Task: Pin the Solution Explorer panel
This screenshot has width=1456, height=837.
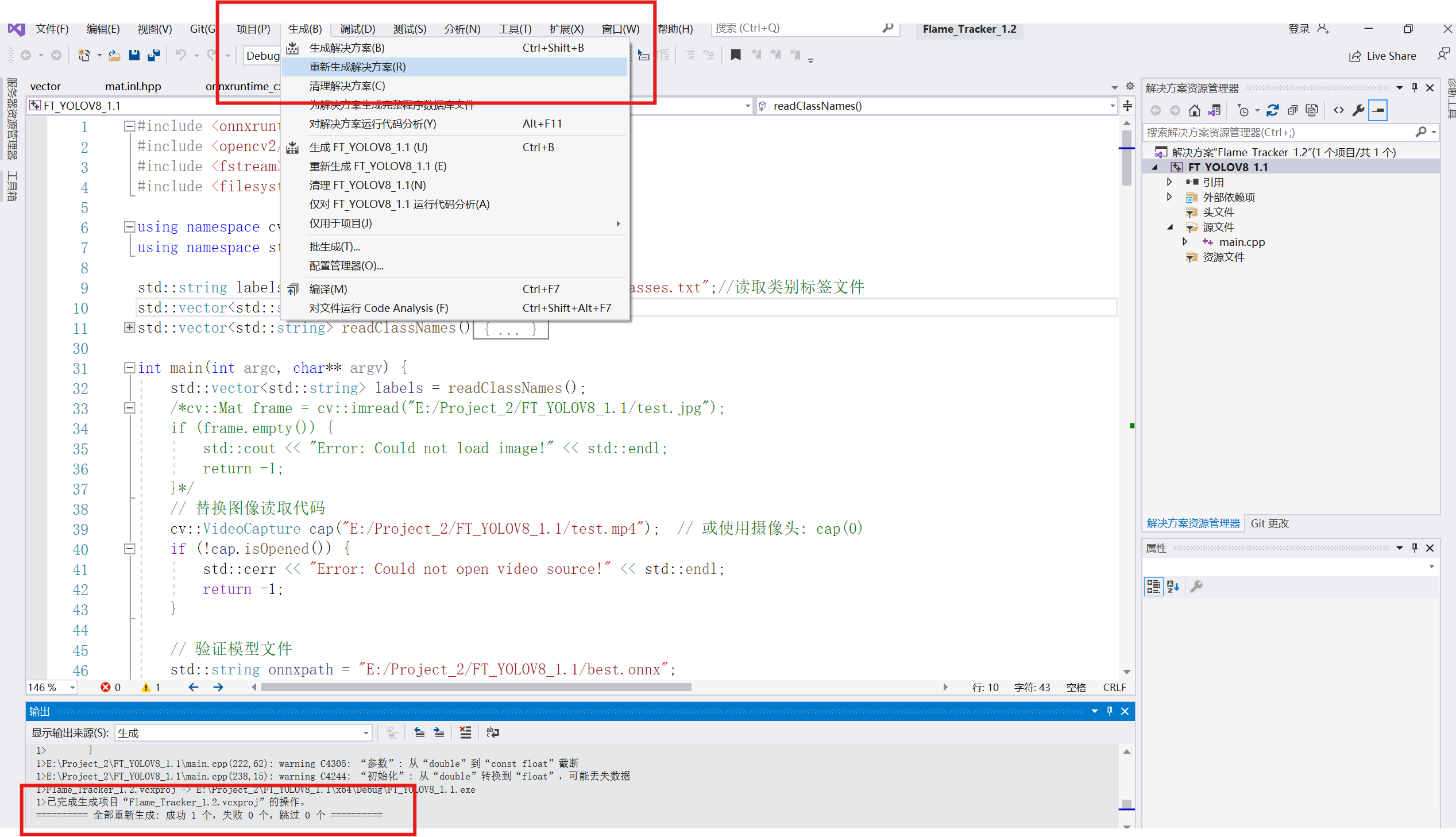Action: point(1415,88)
